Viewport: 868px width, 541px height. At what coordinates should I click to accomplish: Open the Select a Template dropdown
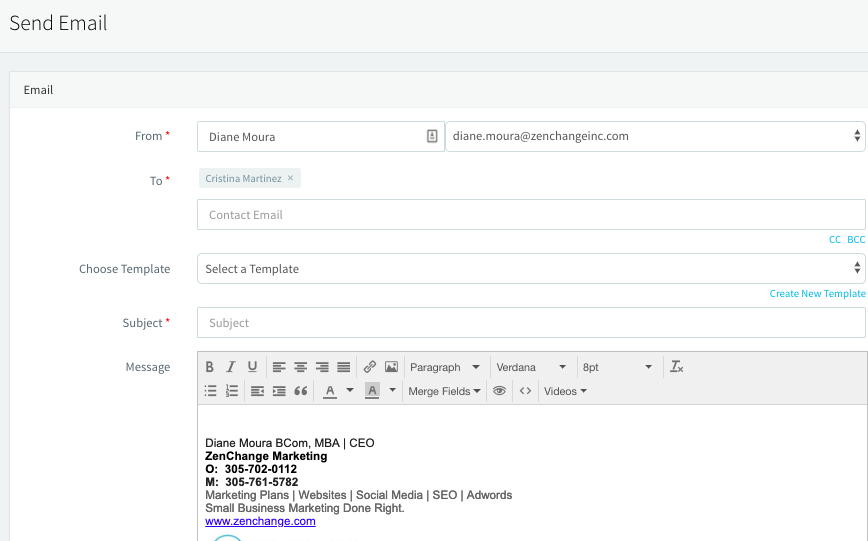click(531, 269)
